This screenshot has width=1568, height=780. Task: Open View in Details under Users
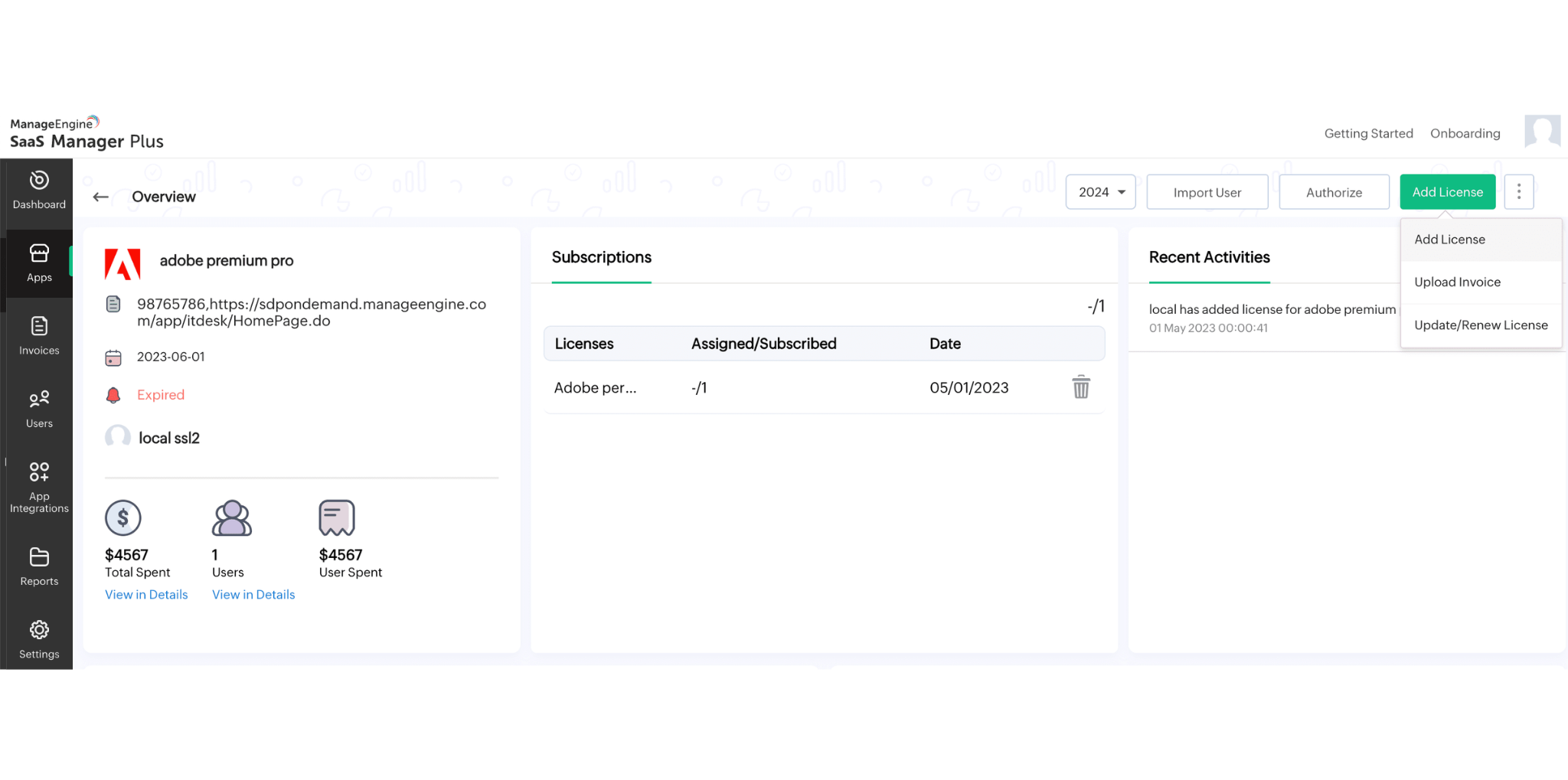[x=253, y=595]
